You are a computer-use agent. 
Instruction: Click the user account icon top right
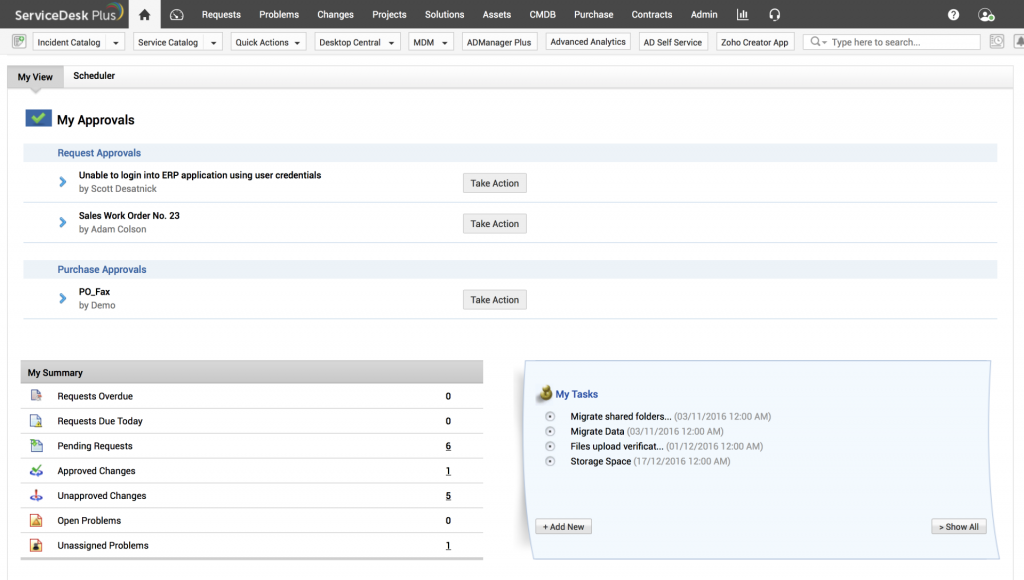pos(987,15)
